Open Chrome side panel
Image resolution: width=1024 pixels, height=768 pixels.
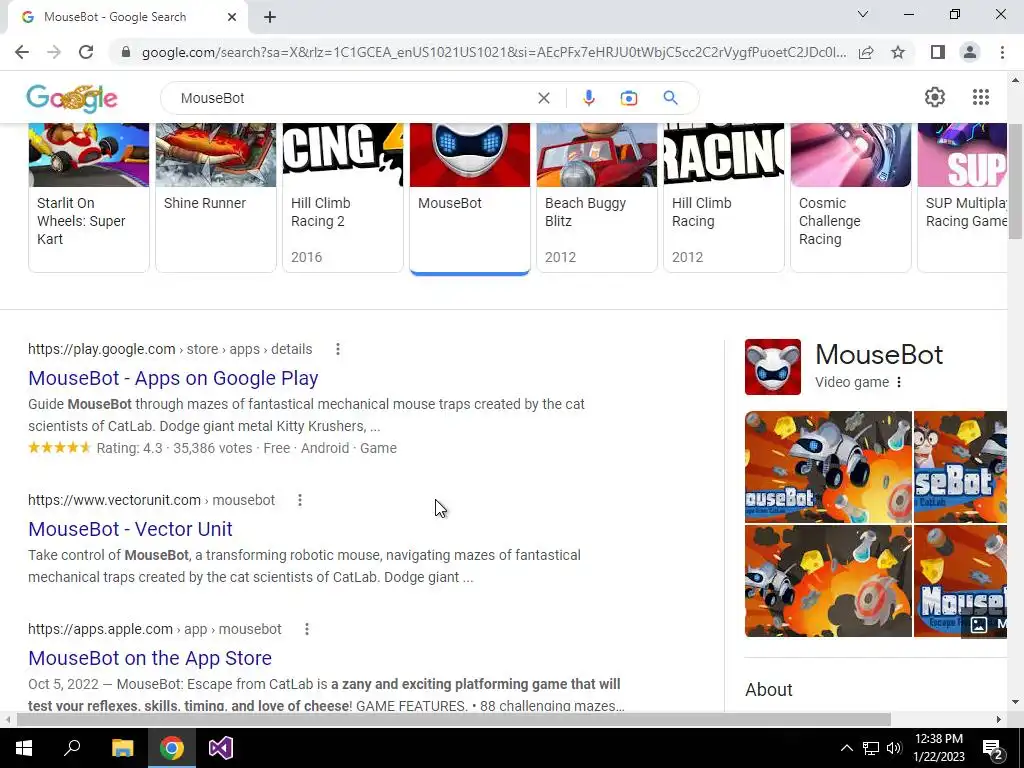click(x=938, y=52)
